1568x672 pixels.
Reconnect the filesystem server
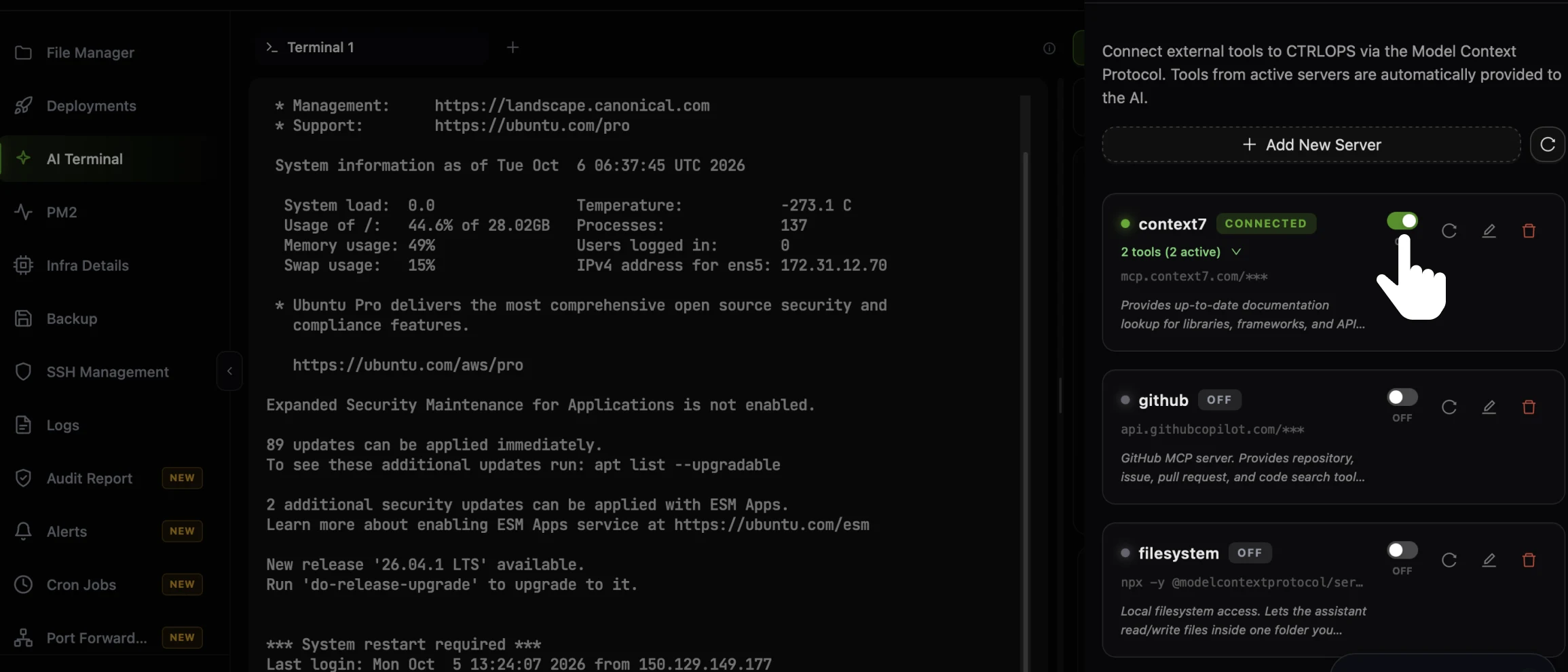point(1449,560)
